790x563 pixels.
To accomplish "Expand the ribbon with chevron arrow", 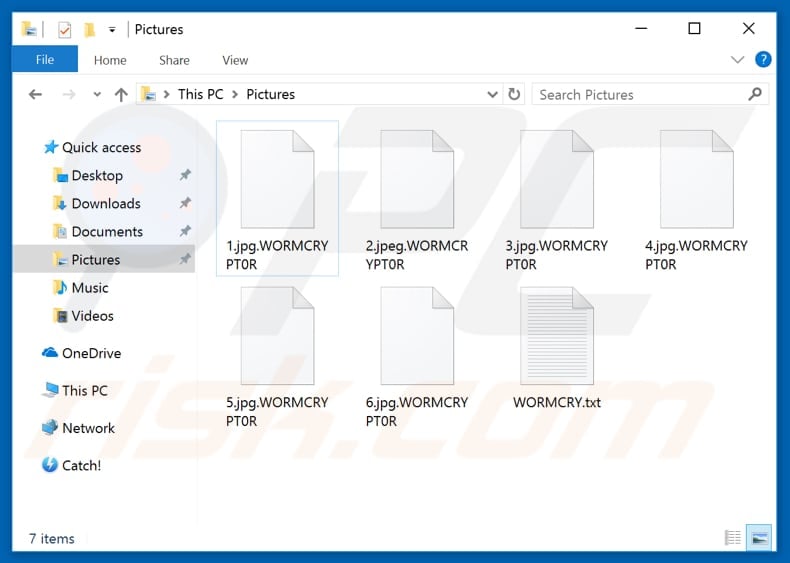I will click(737, 60).
